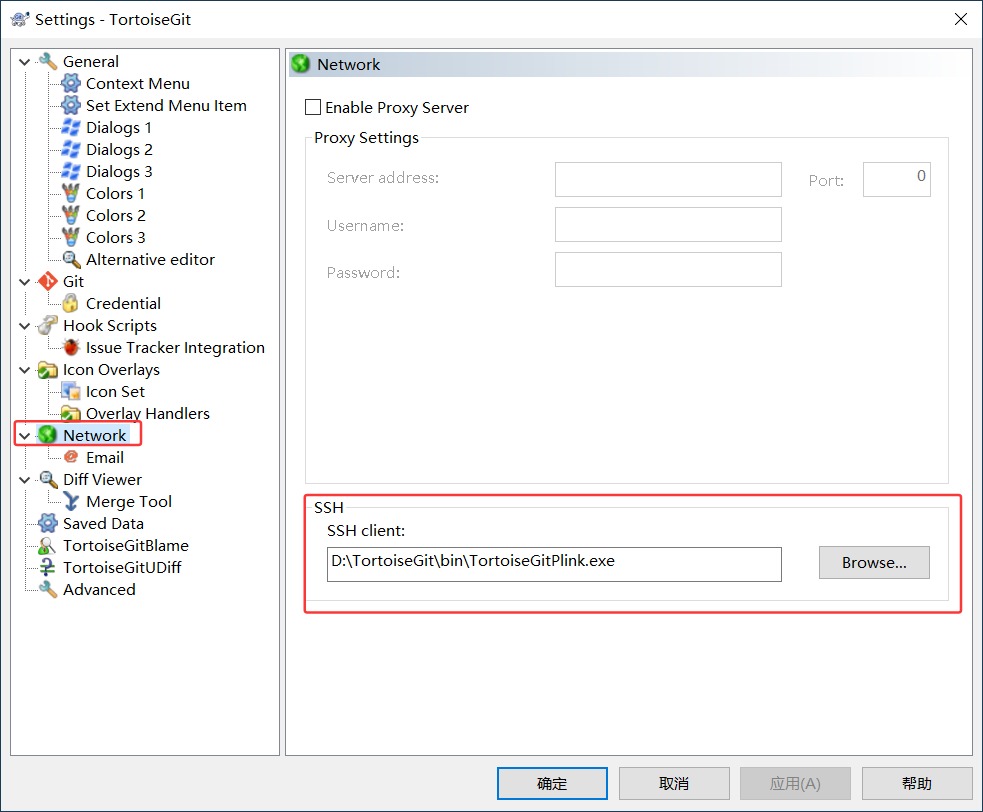This screenshot has width=983, height=812.
Task: Click the Diff Viewer magnifier icon
Action: pyautogui.click(x=48, y=479)
